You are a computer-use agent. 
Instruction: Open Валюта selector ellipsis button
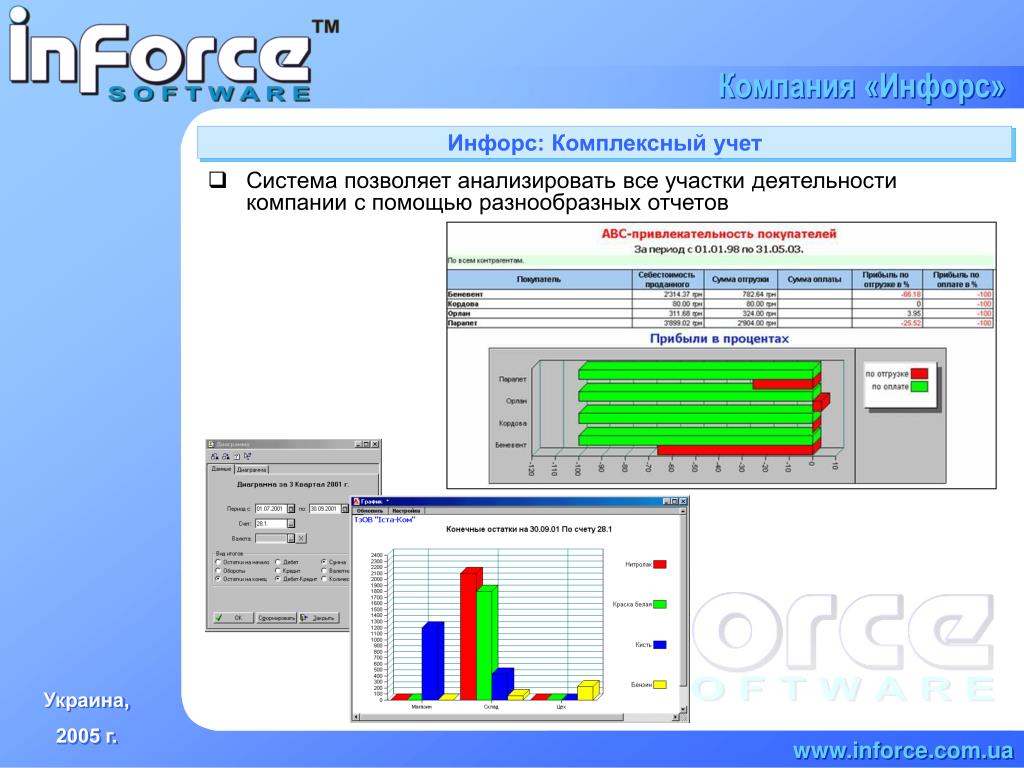(291, 538)
